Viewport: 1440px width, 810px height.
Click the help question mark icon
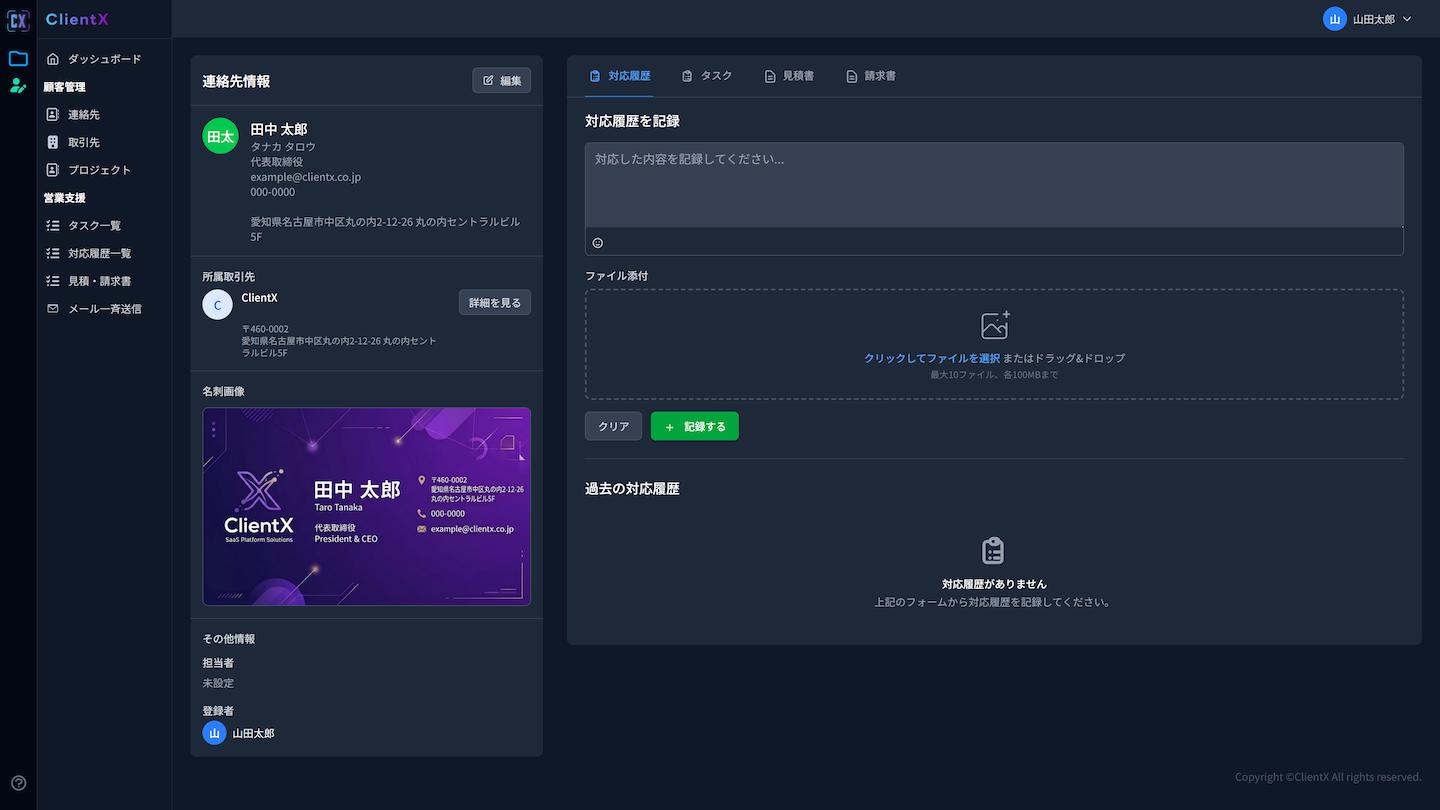17,783
